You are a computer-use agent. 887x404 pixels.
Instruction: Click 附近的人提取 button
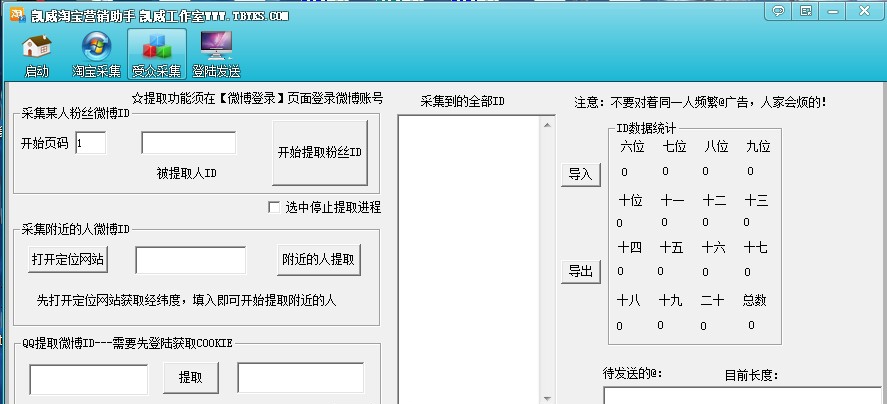pyautogui.click(x=318, y=260)
